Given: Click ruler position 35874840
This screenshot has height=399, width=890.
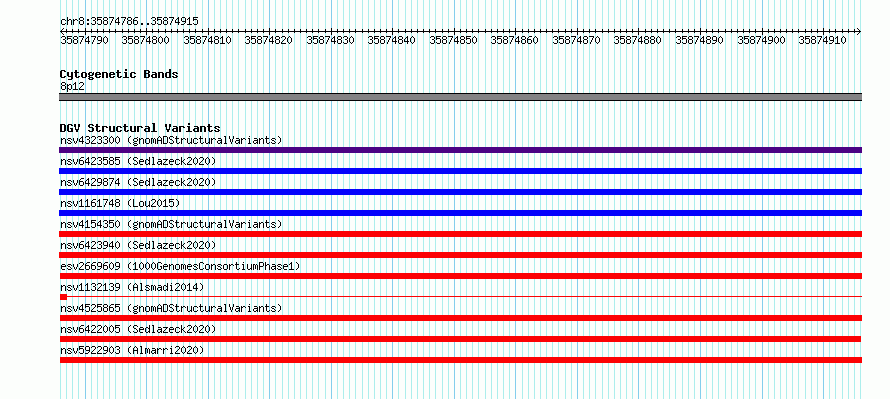Looking at the screenshot, I should coord(392,40).
